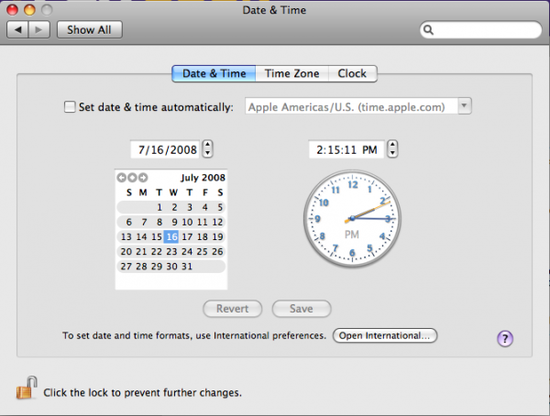Image resolution: width=550 pixels, height=416 pixels.
Task: Click the time stepper arrows
Action: click(393, 149)
